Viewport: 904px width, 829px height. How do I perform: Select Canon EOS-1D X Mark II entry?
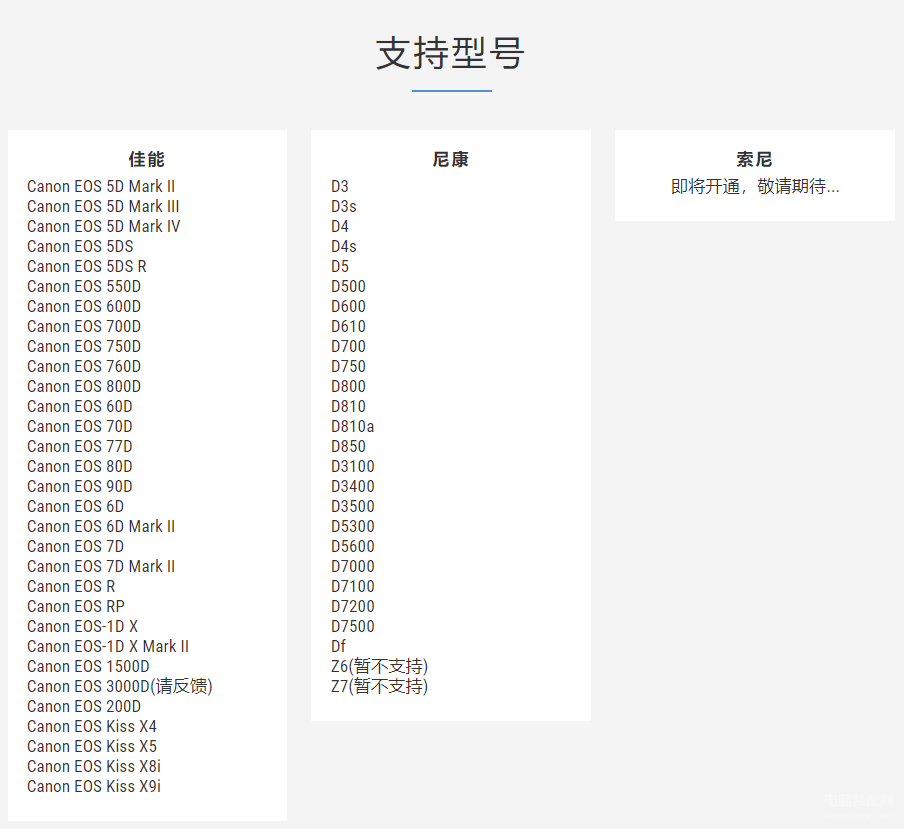click(108, 646)
